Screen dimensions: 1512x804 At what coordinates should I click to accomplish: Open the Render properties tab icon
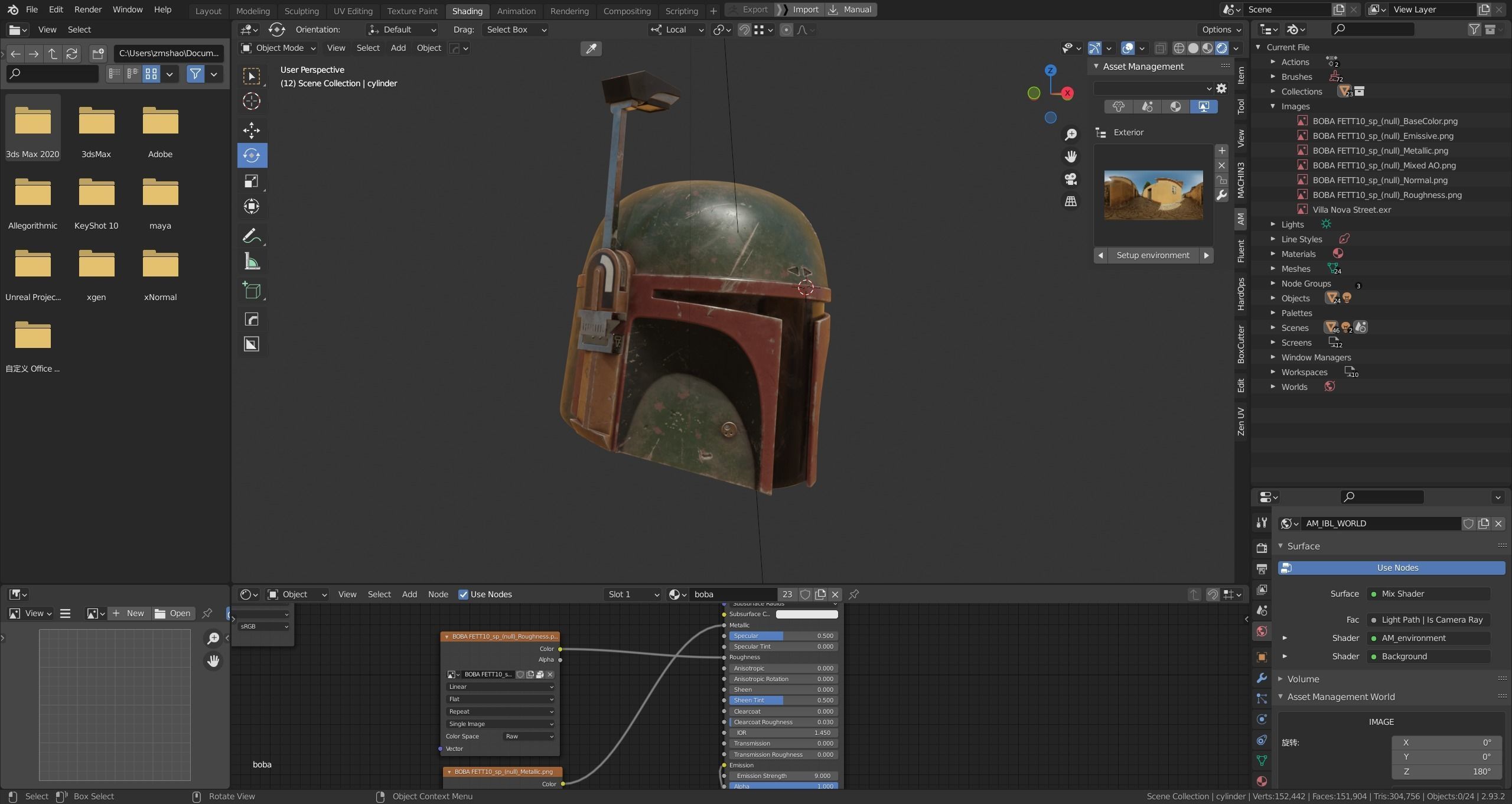tap(1262, 548)
